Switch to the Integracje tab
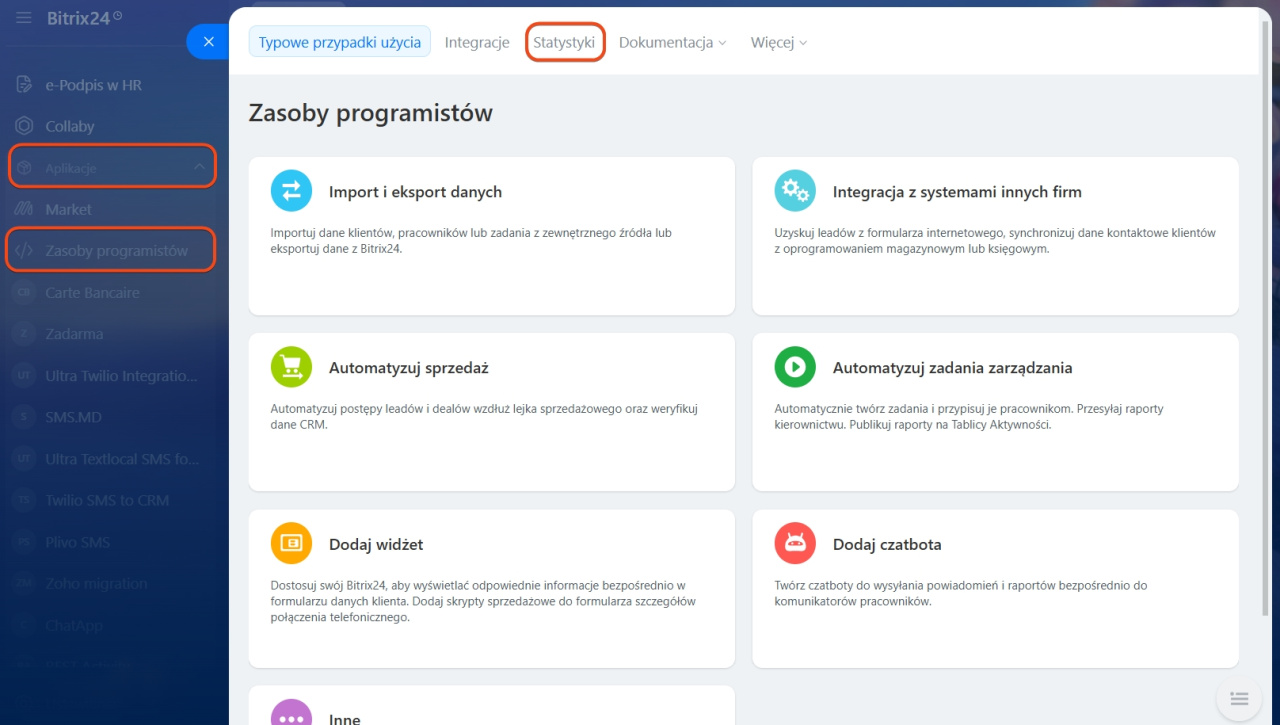The height and width of the screenshot is (725, 1280). point(477,42)
